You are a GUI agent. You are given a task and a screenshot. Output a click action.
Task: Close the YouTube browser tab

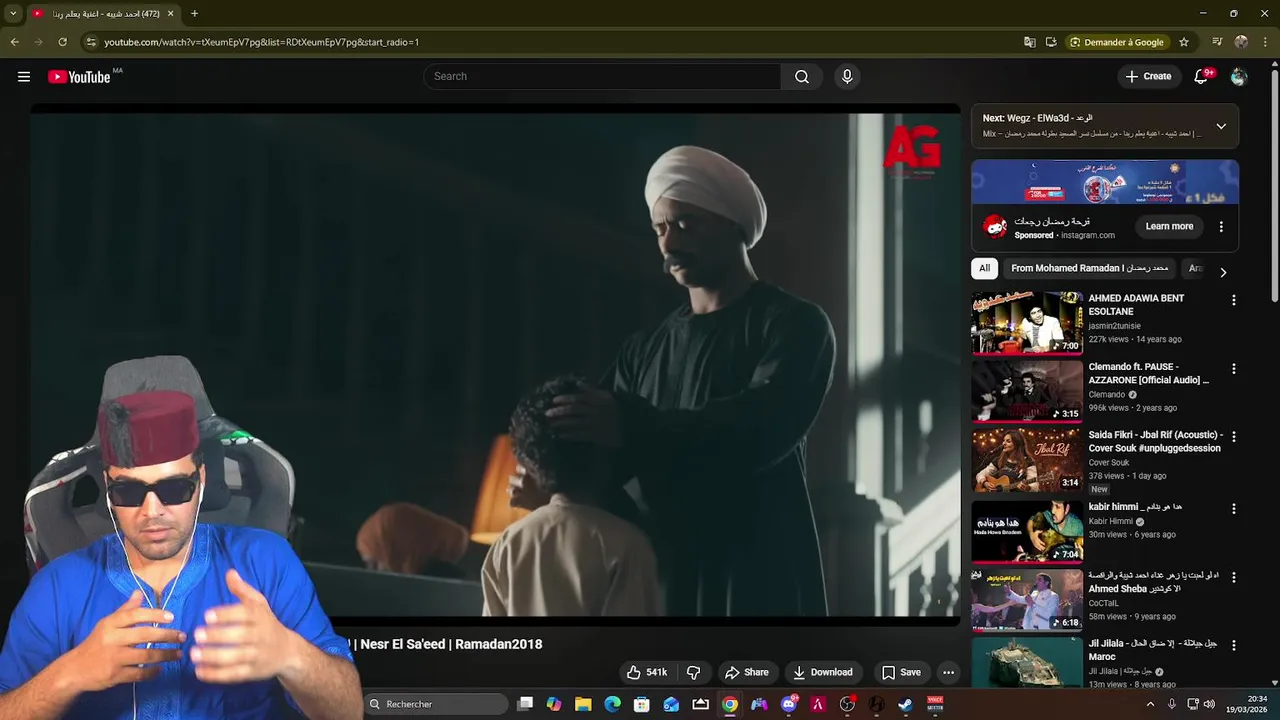click(170, 13)
